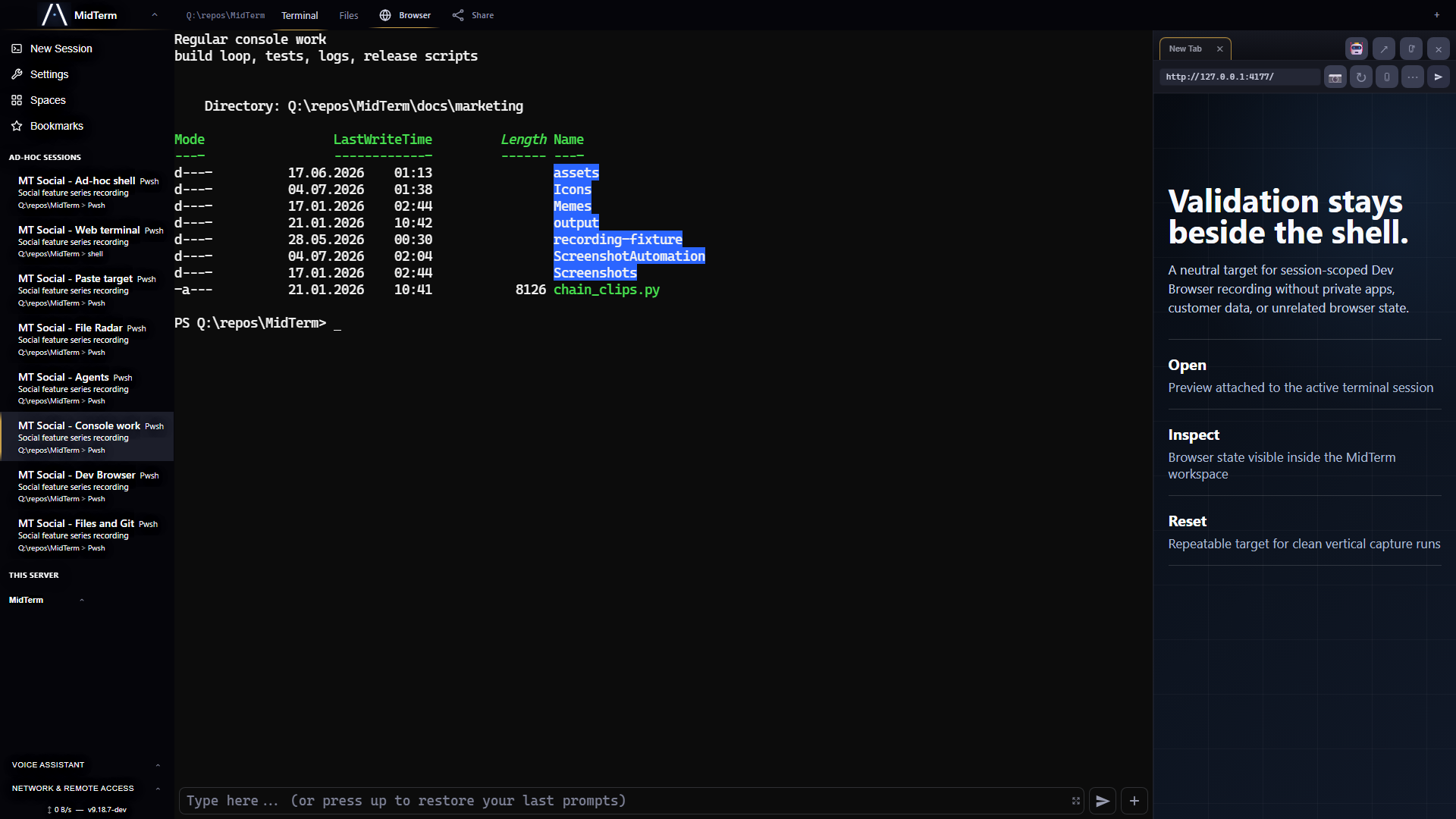Switch to the Files tab
The height and width of the screenshot is (819, 1456).
click(x=349, y=15)
